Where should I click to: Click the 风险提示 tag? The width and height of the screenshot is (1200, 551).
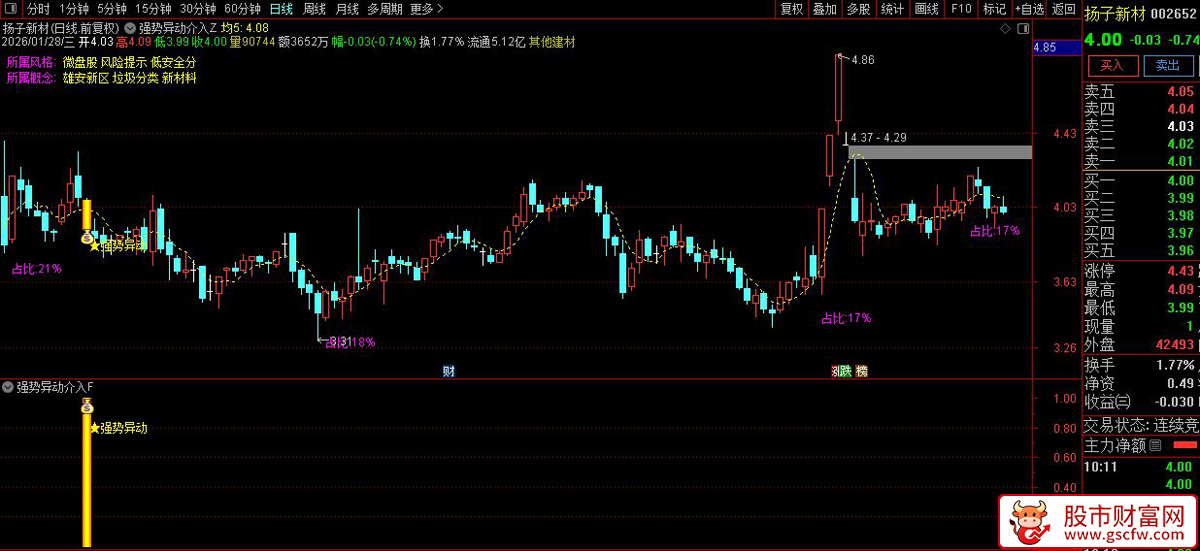(x=123, y=62)
